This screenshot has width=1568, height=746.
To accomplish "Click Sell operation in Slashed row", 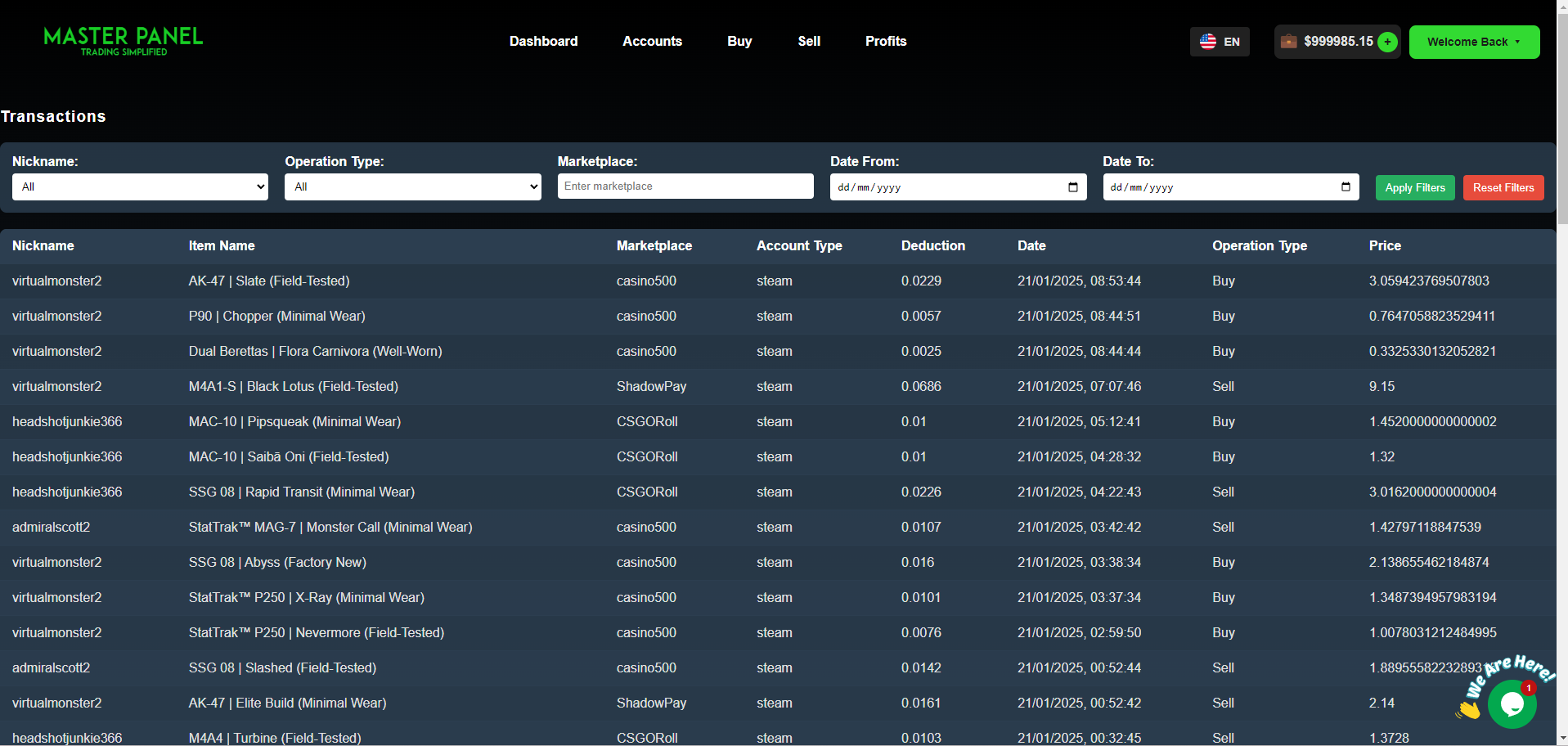I will (x=1224, y=667).
